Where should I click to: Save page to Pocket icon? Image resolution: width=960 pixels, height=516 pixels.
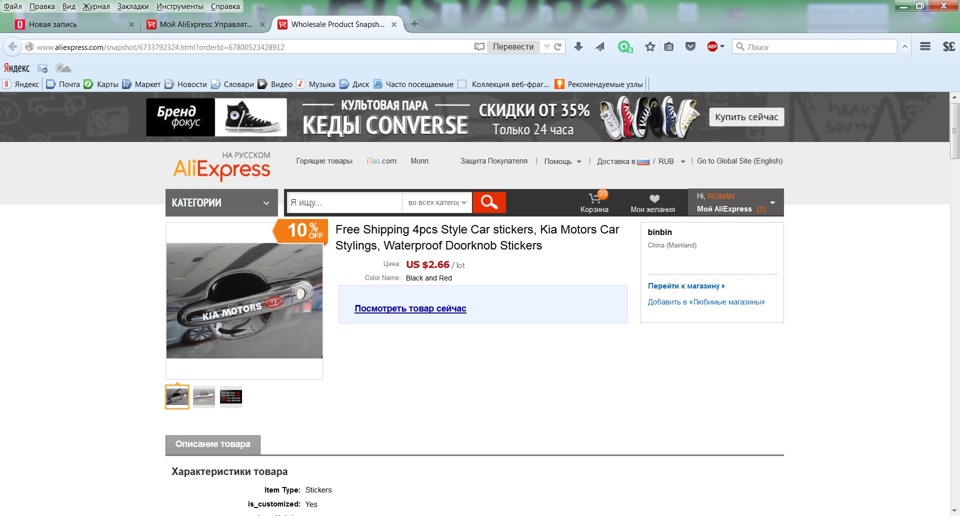tap(690, 47)
